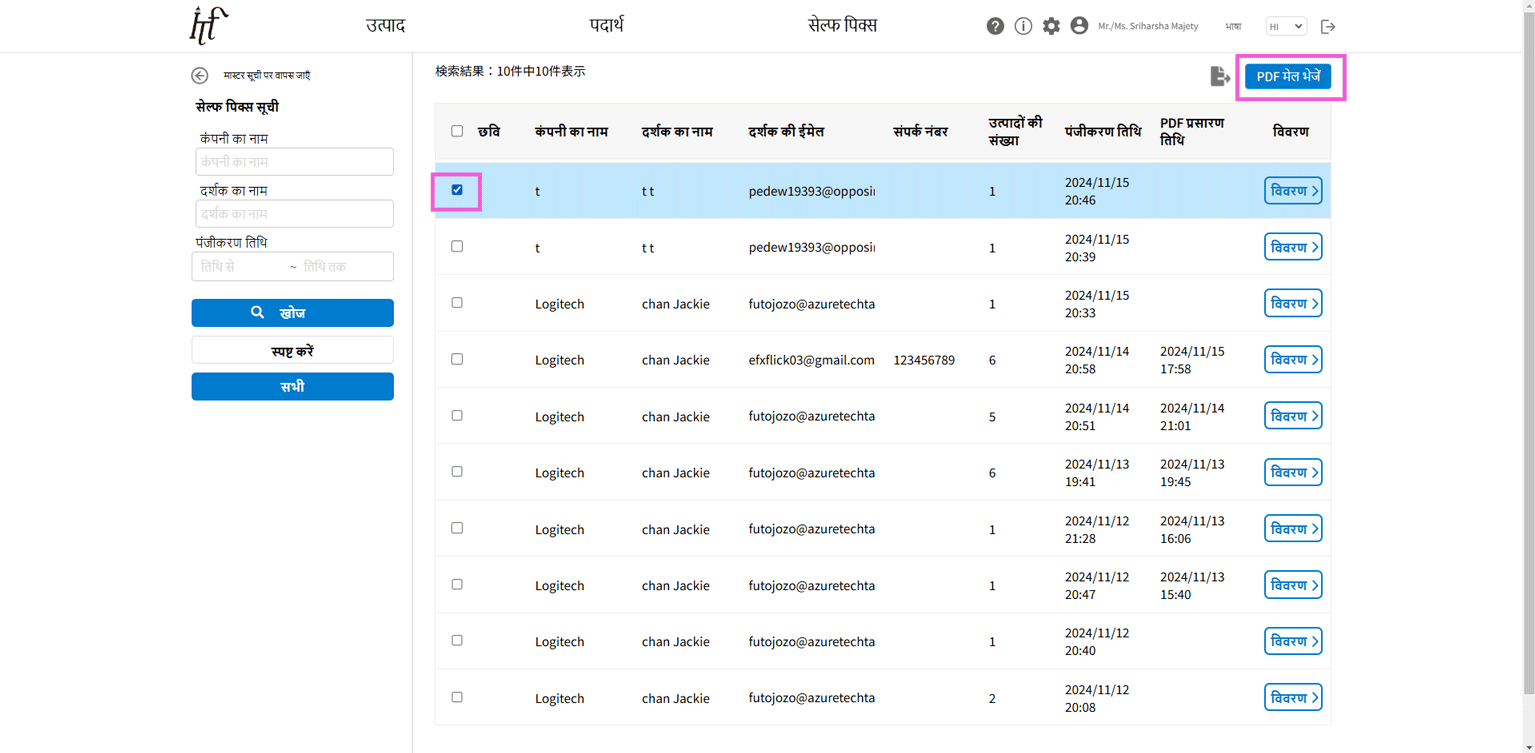Check the checkbox for the 2024/11/14 20:51 row

(457, 415)
